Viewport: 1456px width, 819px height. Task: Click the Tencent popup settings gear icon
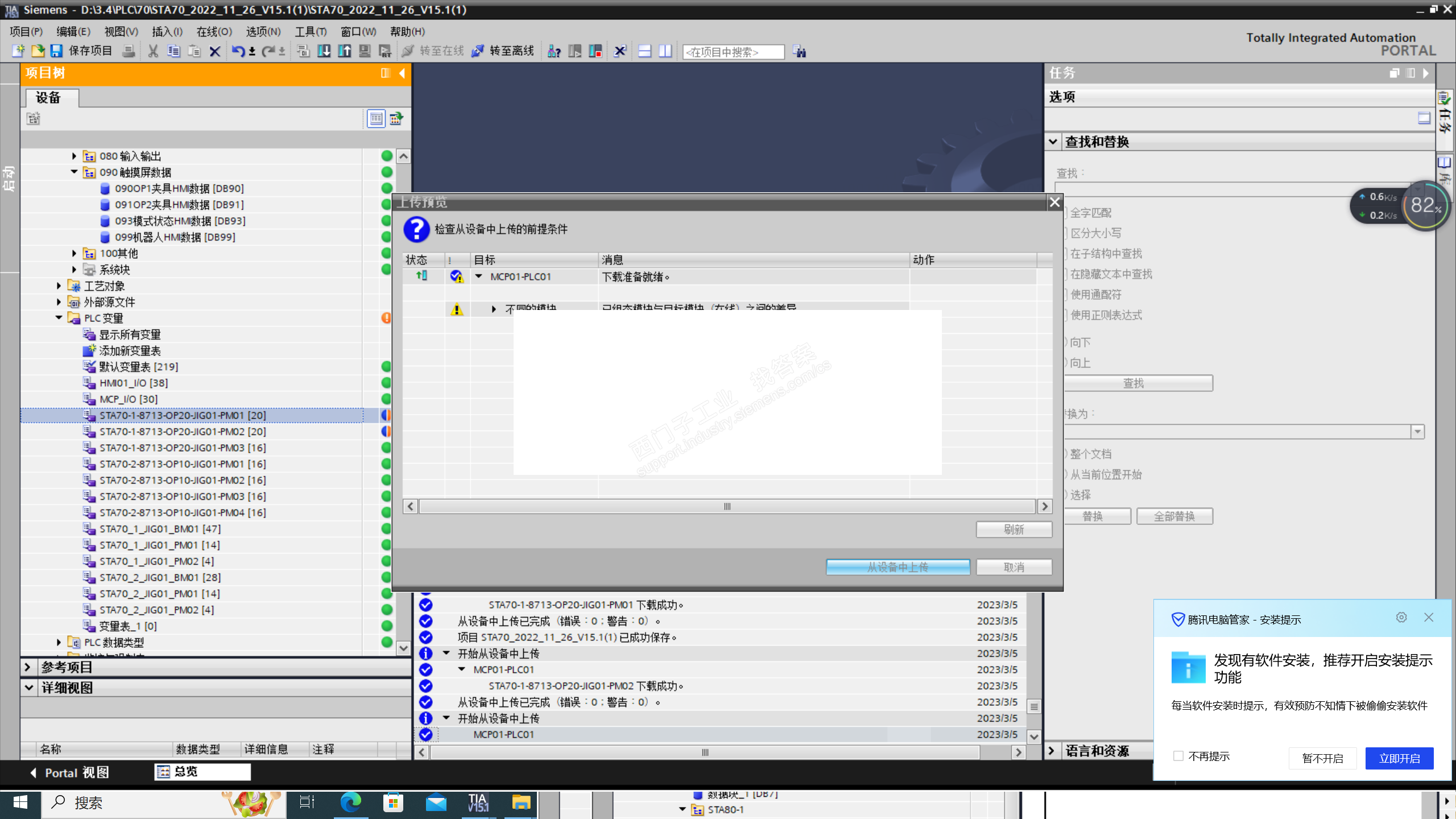[x=1401, y=618]
